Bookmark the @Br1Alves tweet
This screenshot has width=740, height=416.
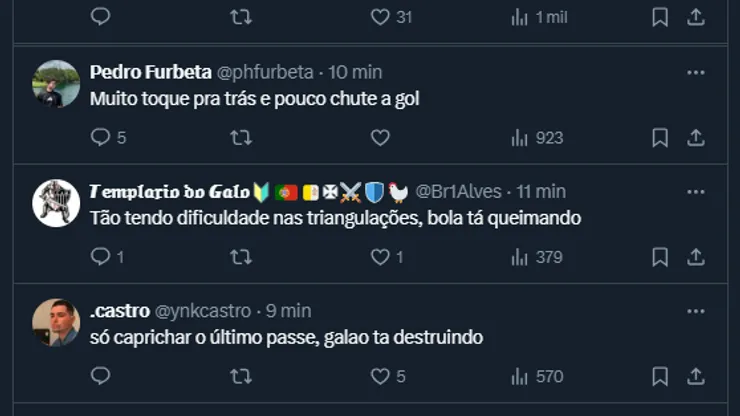coord(660,257)
